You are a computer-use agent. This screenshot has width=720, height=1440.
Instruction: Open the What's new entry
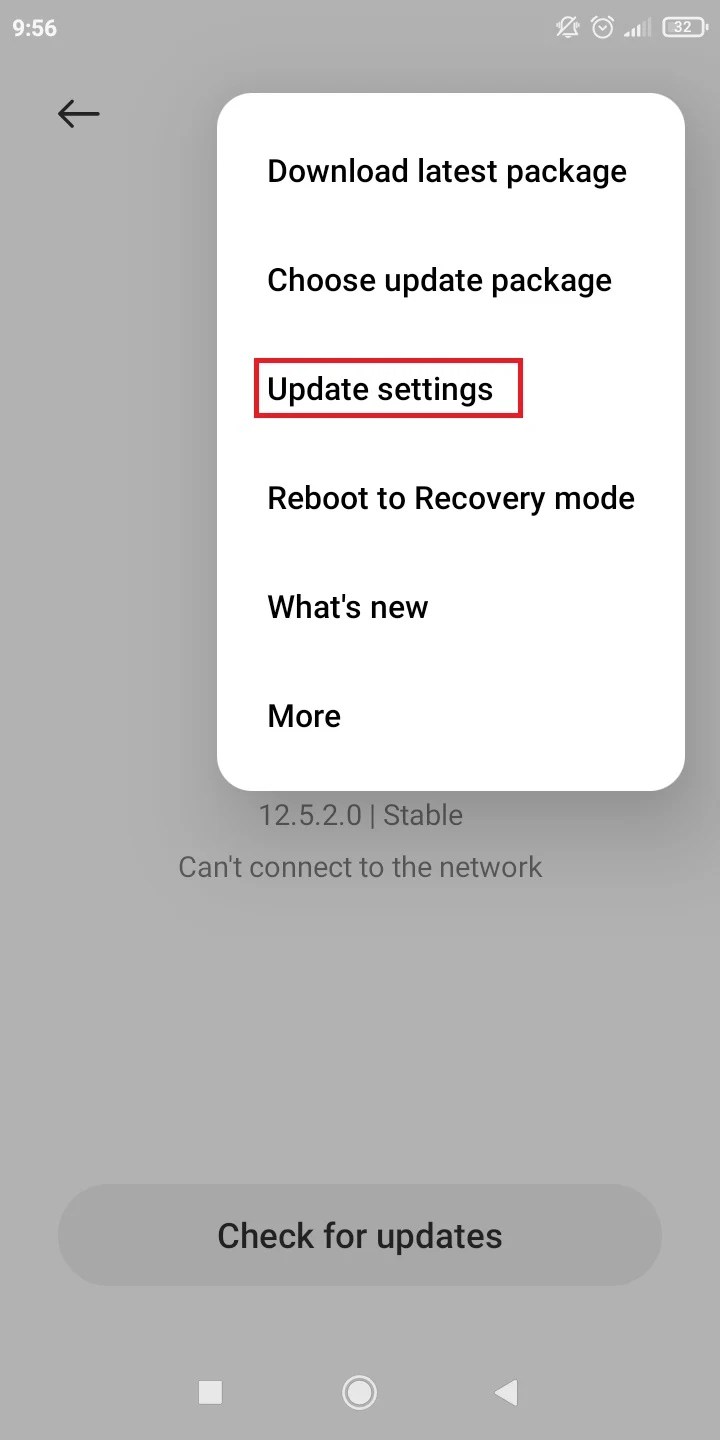pyautogui.click(x=347, y=607)
